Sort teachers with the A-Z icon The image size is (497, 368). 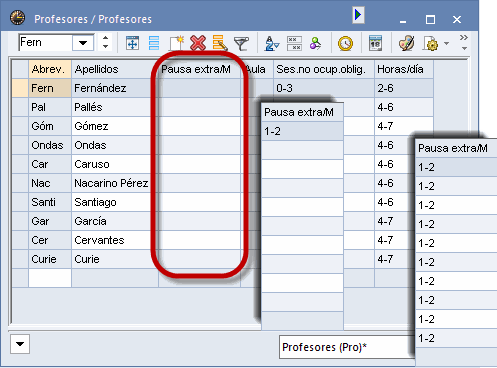coord(272,44)
